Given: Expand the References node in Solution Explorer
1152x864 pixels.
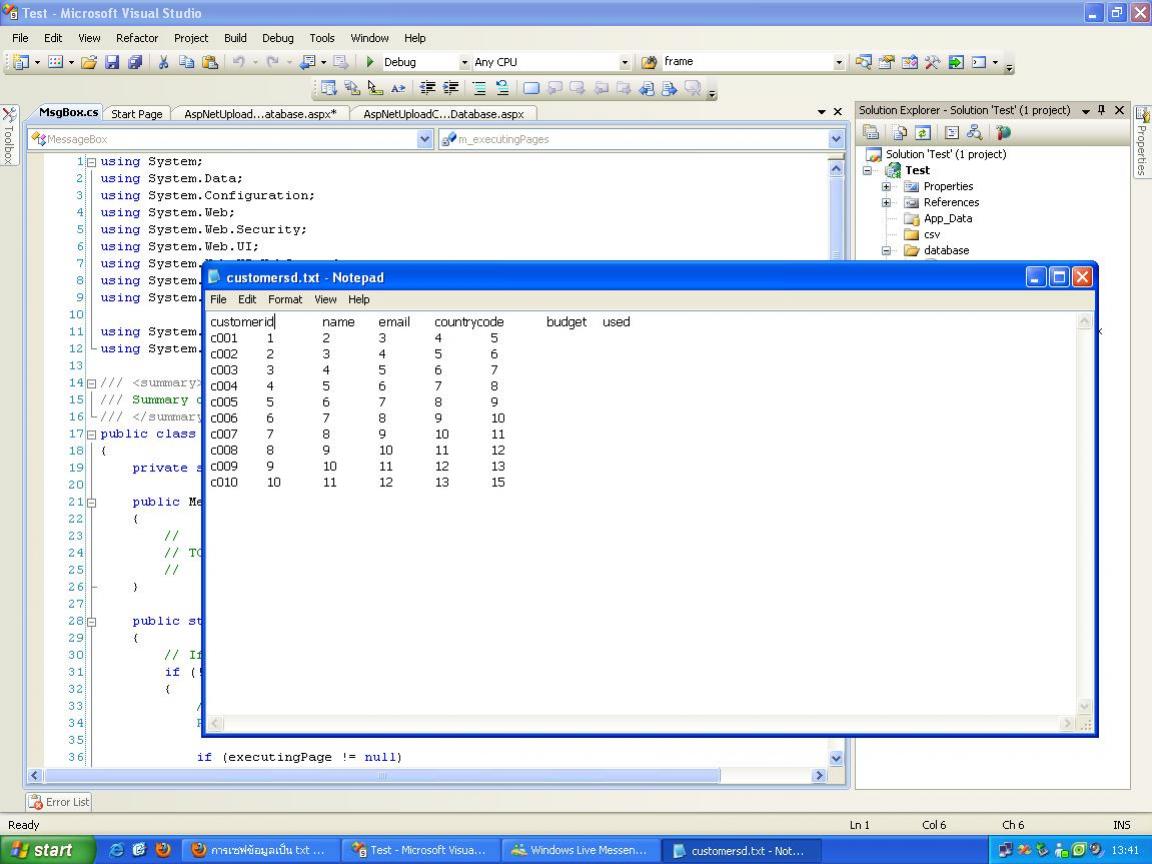Looking at the screenshot, I should click(x=886, y=202).
